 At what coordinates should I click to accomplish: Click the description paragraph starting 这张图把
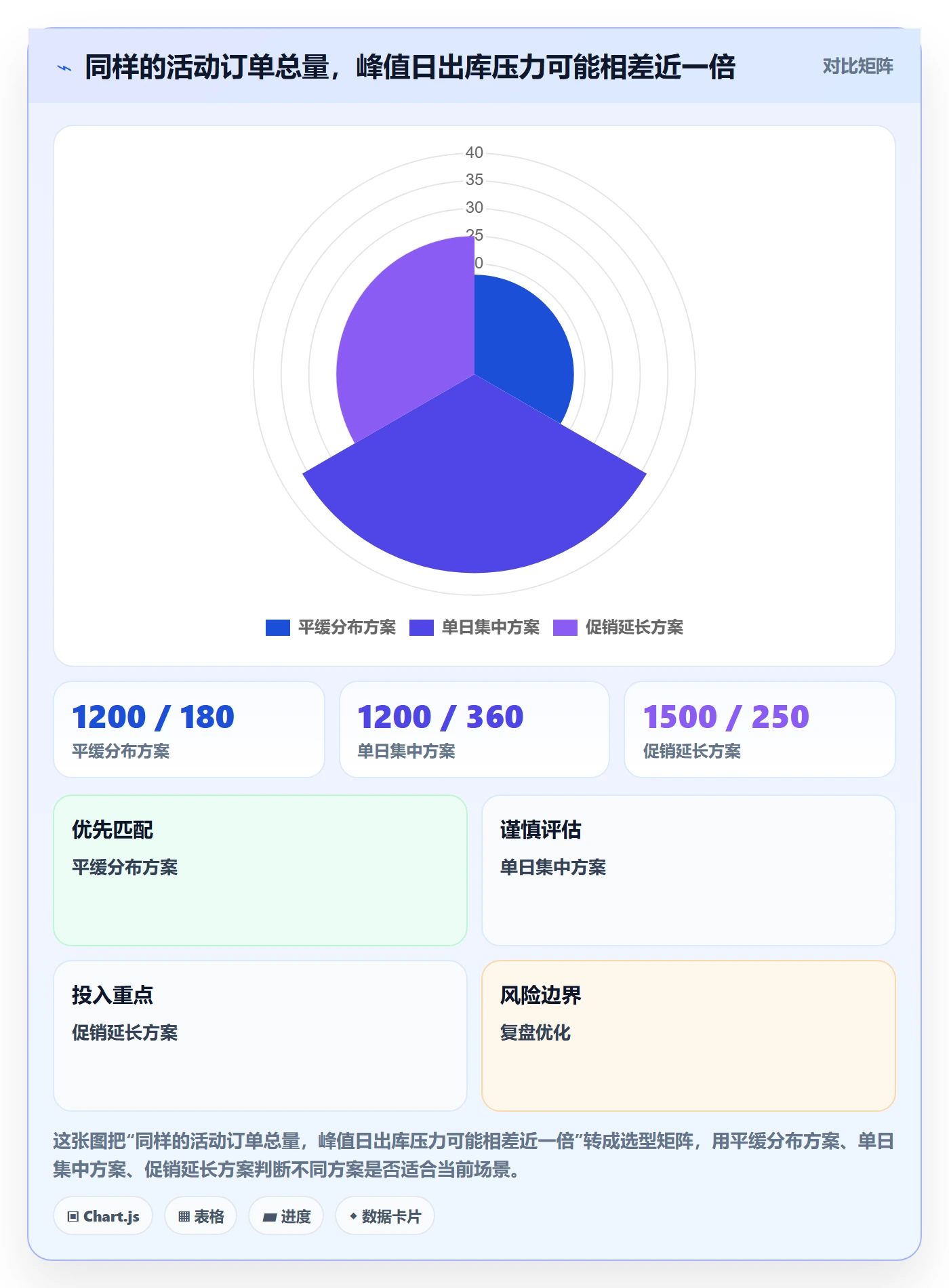473,1155
